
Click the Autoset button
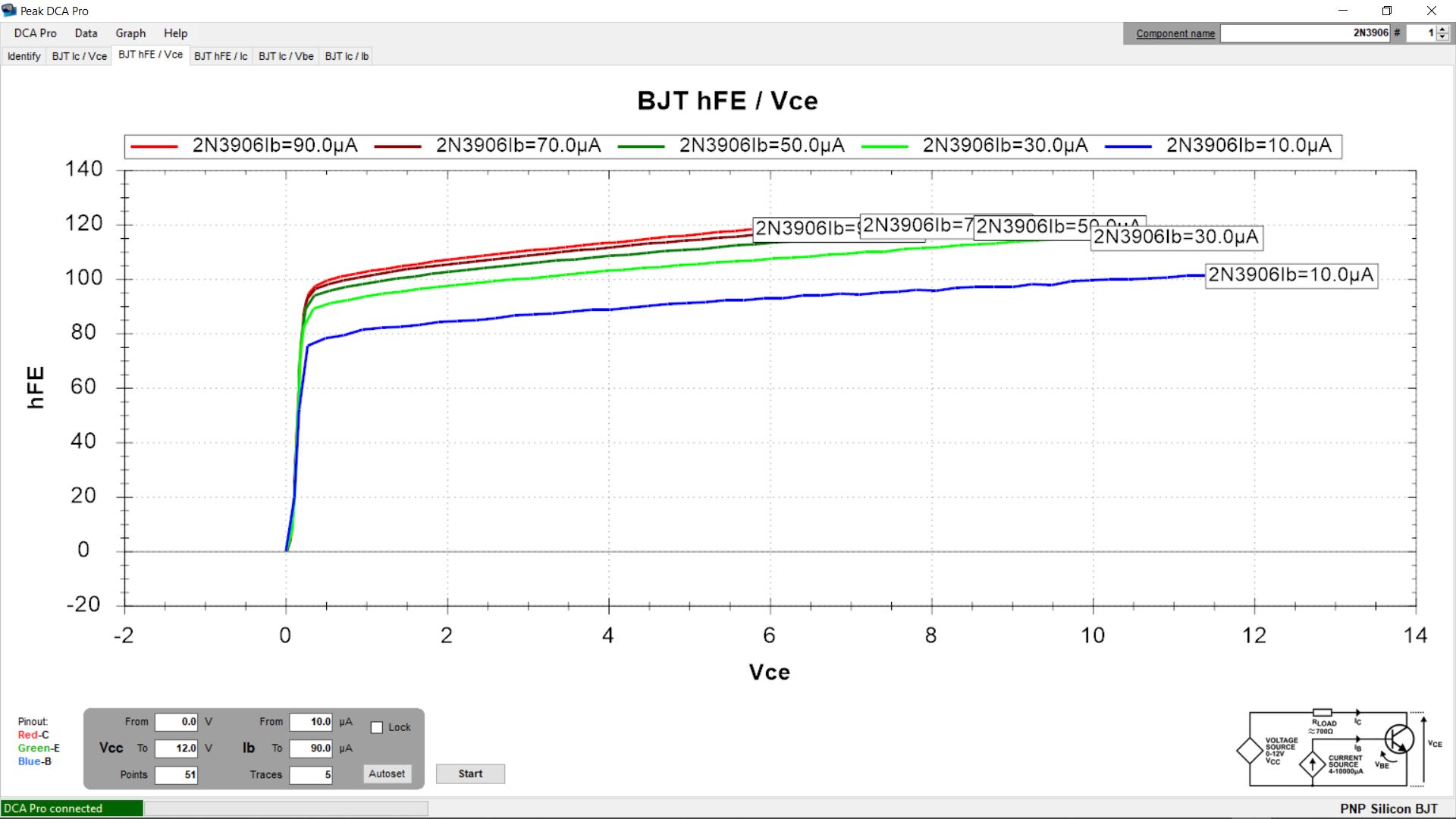pyautogui.click(x=386, y=773)
